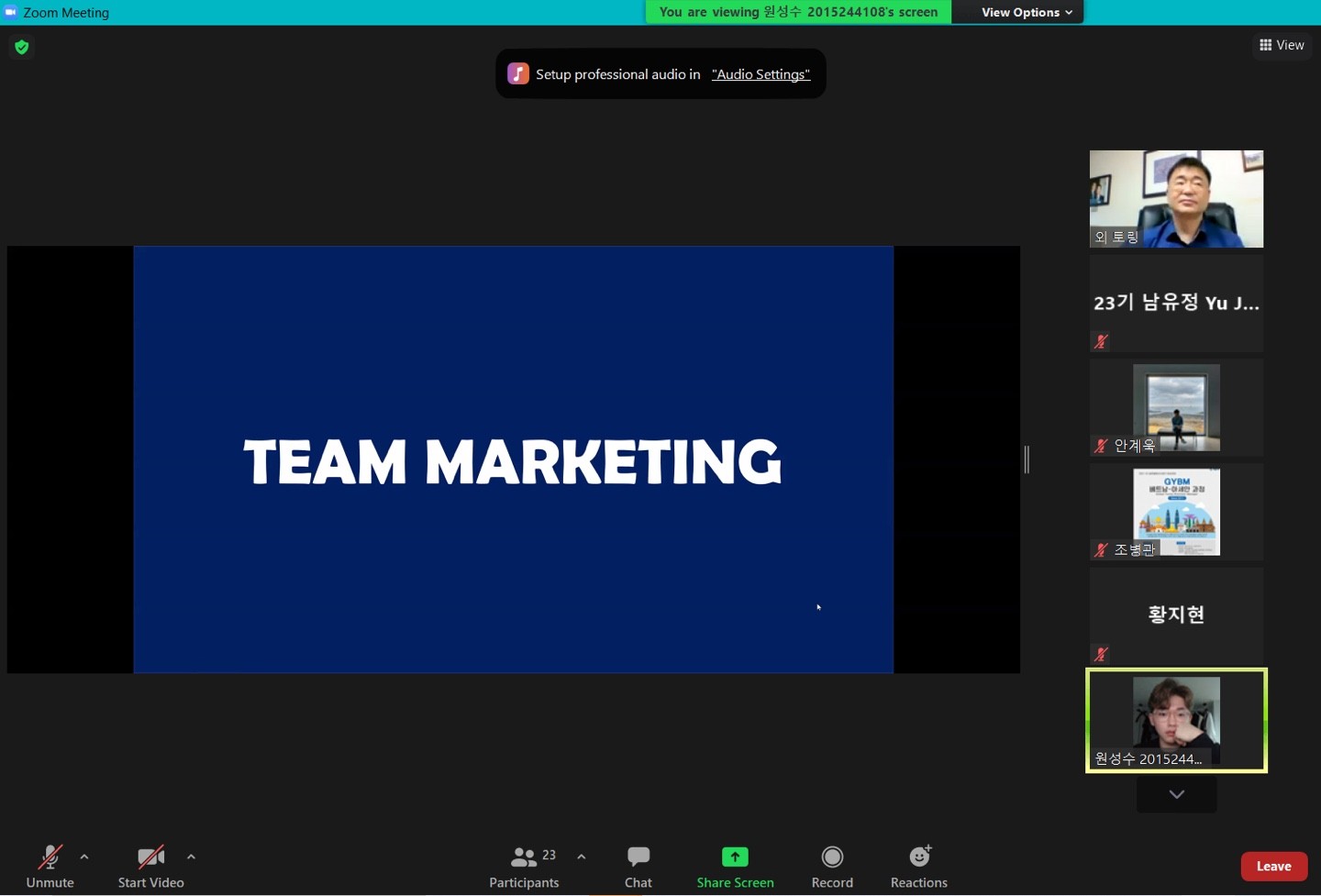1321x896 pixels.
Task: Open the Participants panel icon
Action: tap(524, 857)
